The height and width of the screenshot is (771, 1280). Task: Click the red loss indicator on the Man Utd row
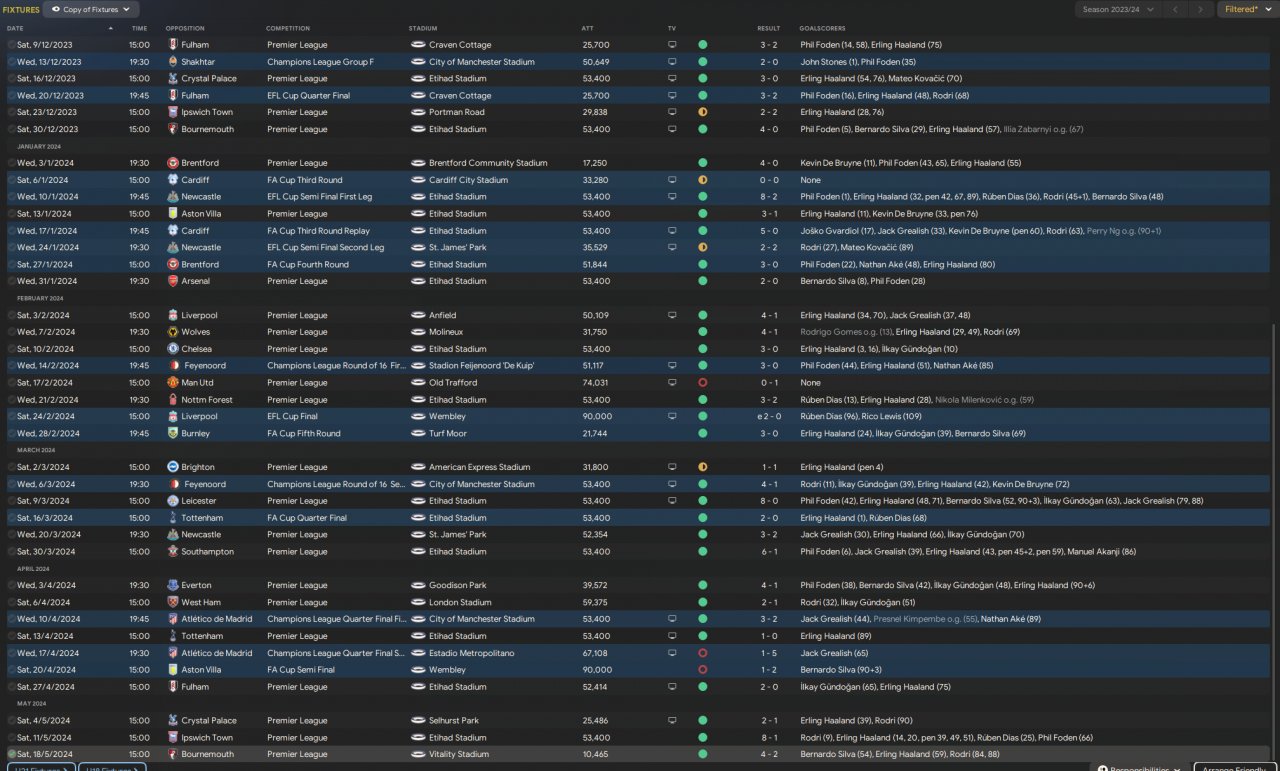pos(703,383)
